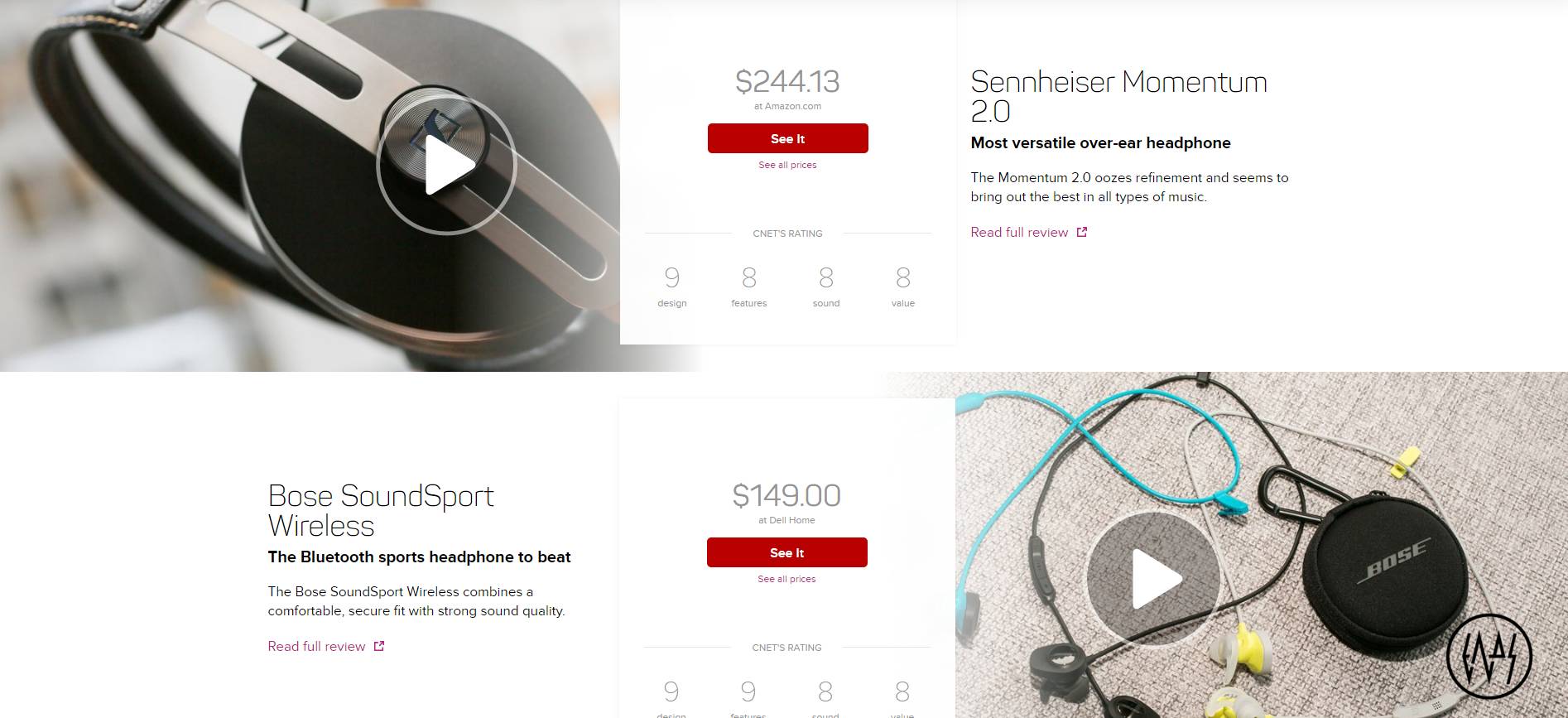Open See all prices under Bose SoundSport
1568x718 pixels.
(786, 579)
